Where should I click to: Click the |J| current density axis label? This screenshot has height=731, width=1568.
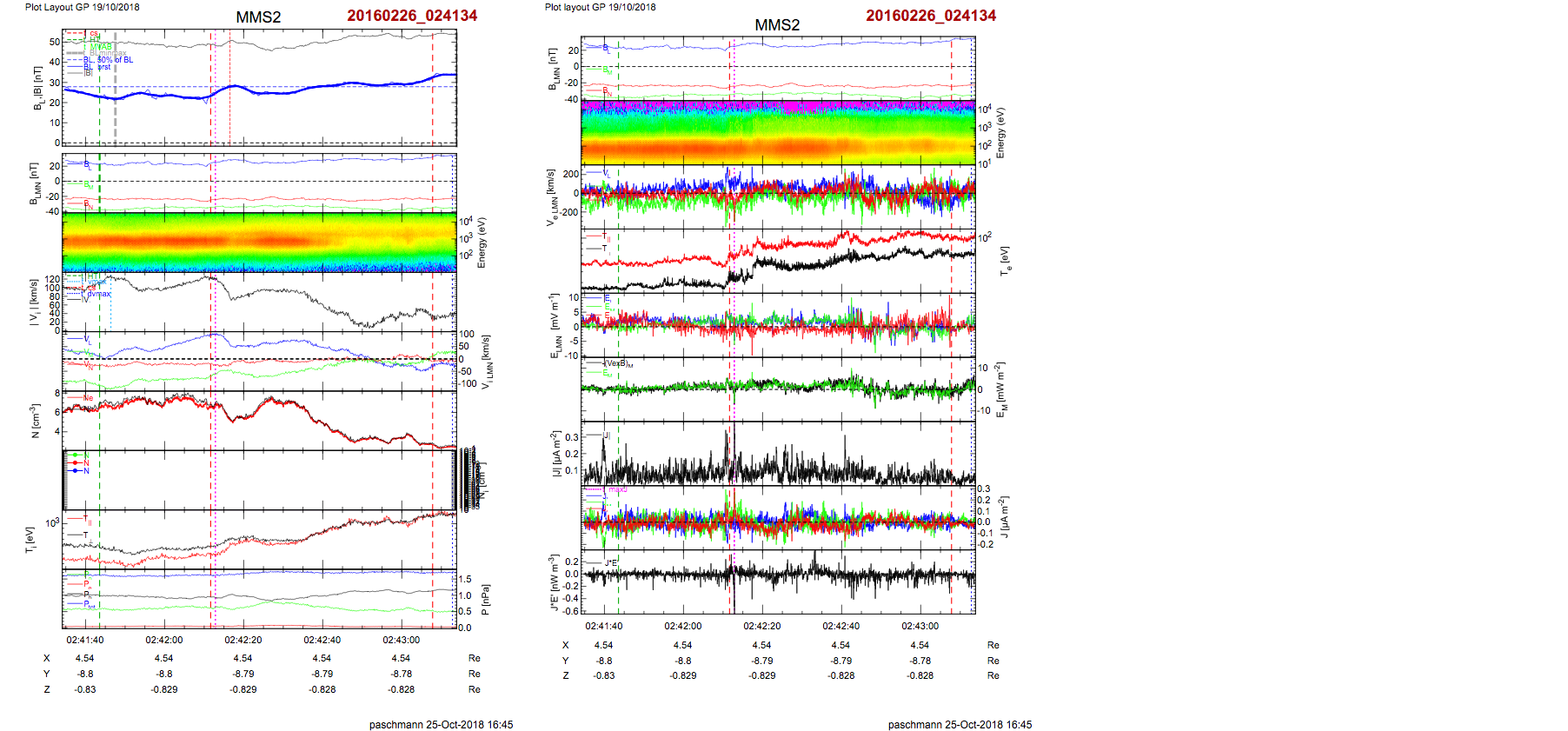click(553, 454)
